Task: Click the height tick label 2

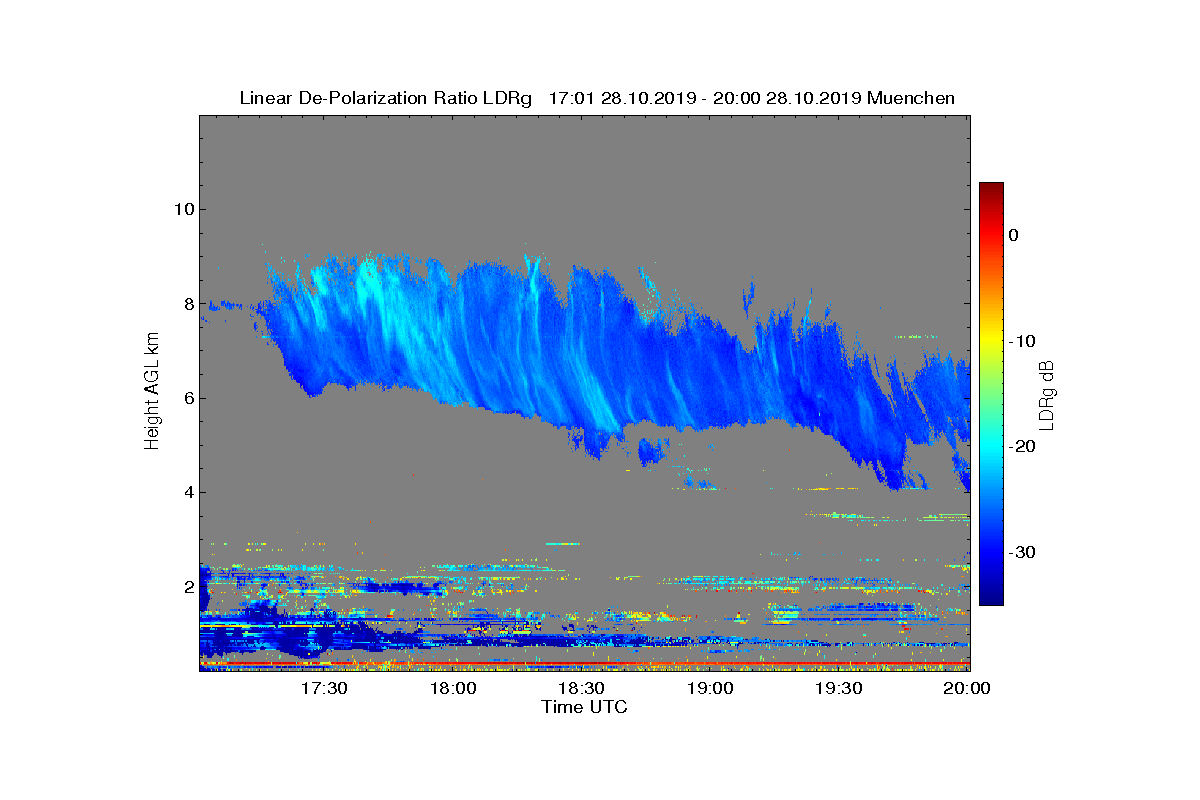Action: point(188,586)
